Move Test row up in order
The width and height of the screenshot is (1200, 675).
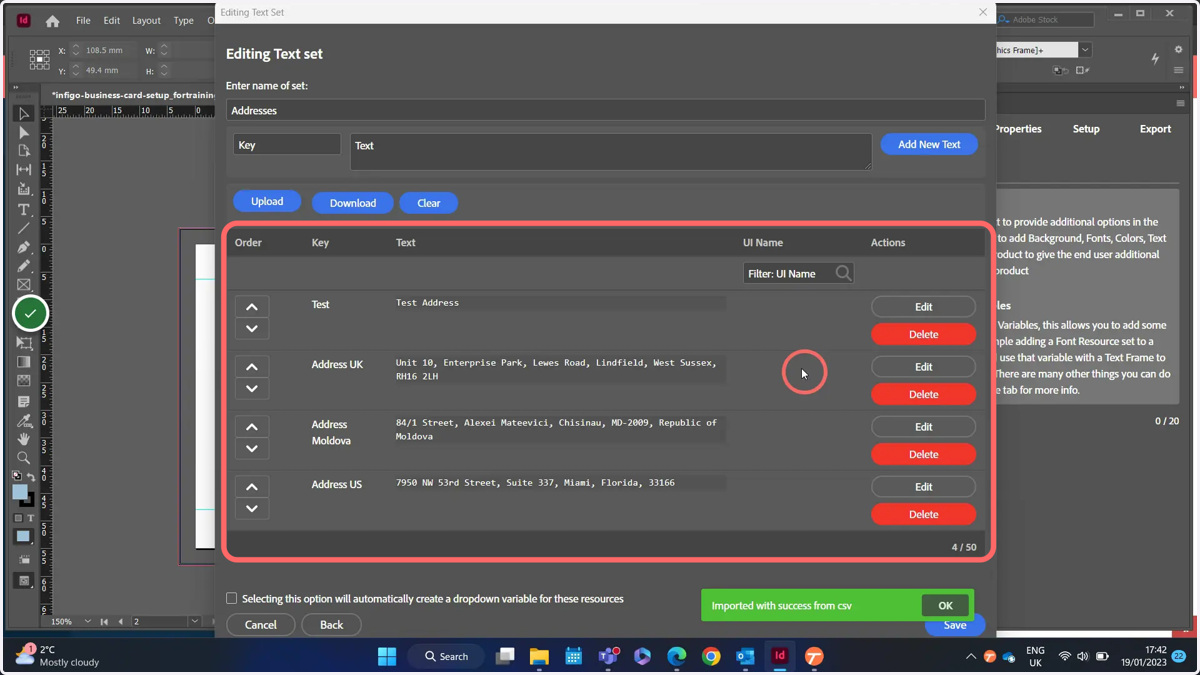(252, 307)
